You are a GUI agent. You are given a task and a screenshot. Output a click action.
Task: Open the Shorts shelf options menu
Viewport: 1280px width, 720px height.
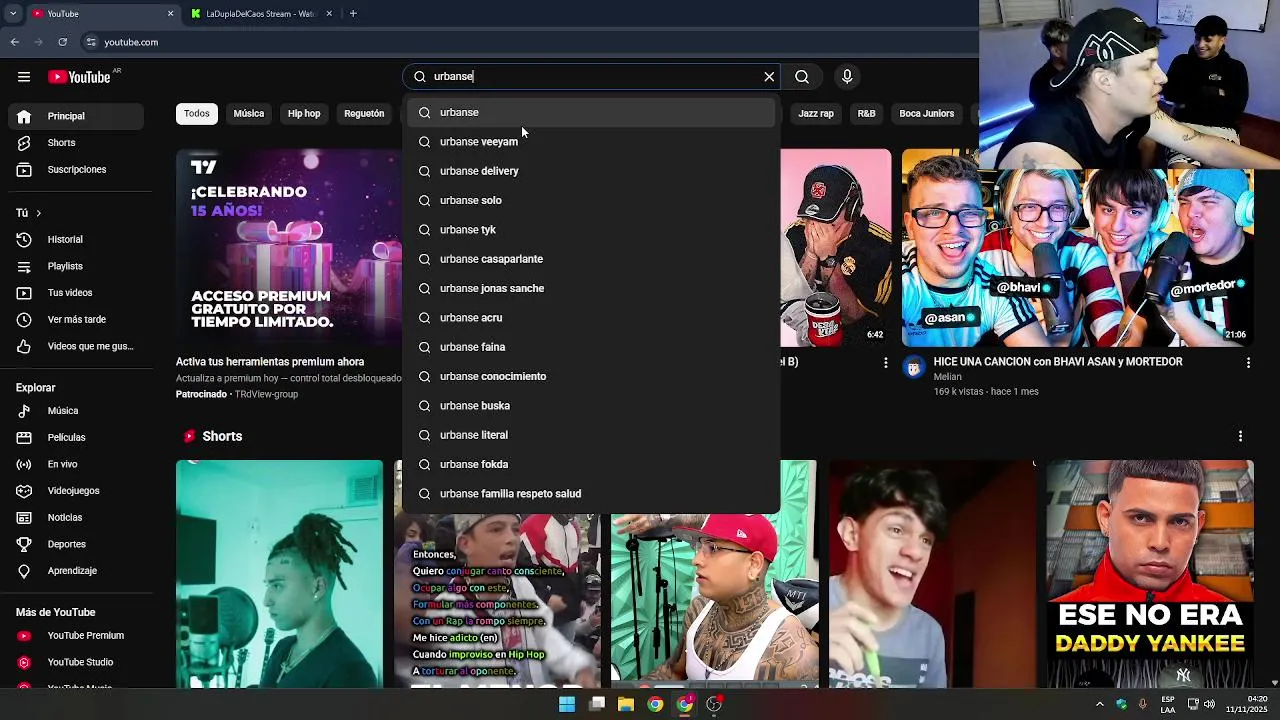[1240, 437]
